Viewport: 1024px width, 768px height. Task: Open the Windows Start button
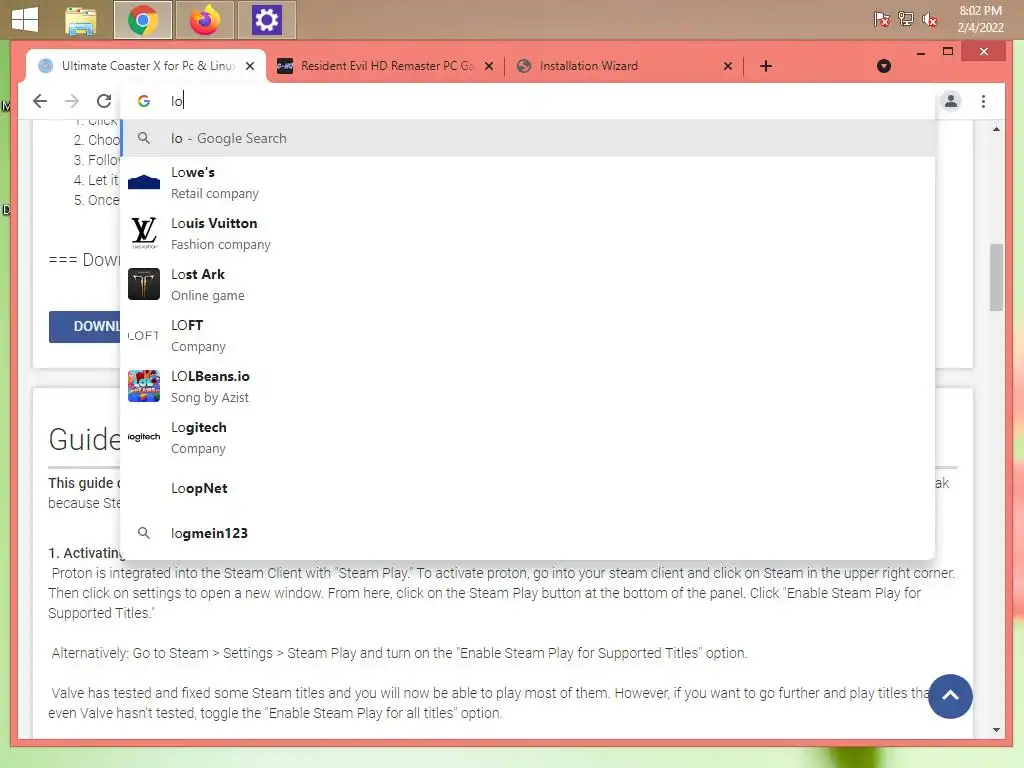point(25,20)
